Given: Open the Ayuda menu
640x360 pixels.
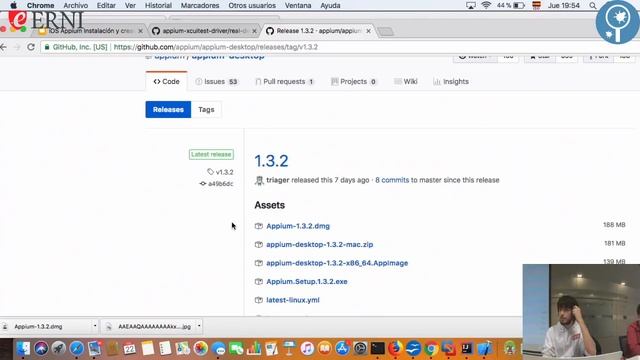Looking at the screenshot, I should (x=330, y=5).
